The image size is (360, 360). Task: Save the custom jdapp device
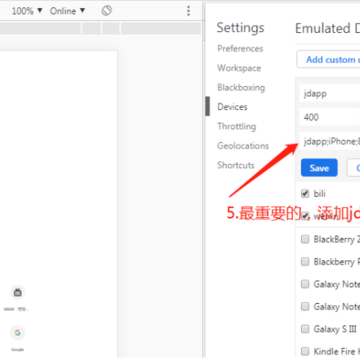click(x=319, y=168)
